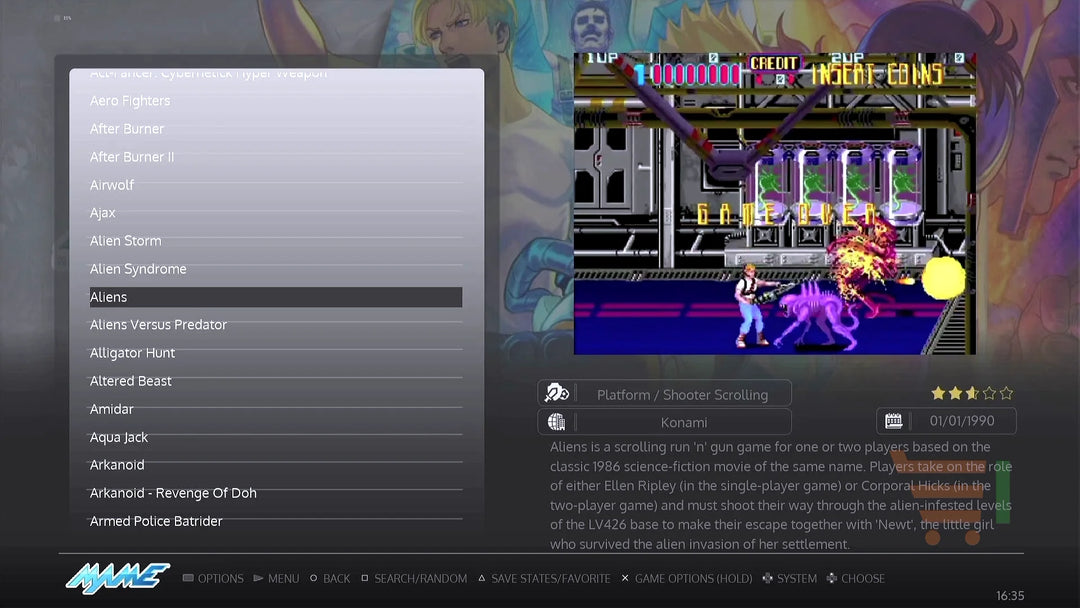Click SAVE STATES/FAVORITE label
The image size is (1080, 608).
click(x=550, y=578)
